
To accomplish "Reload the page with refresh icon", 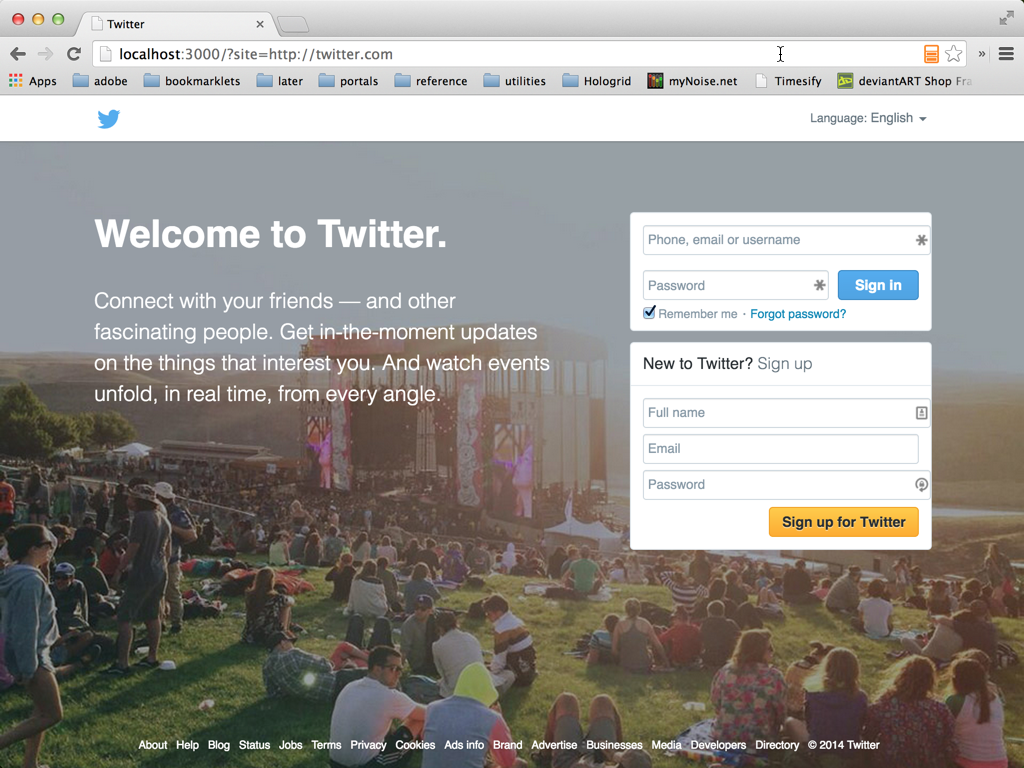I will tap(74, 54).
